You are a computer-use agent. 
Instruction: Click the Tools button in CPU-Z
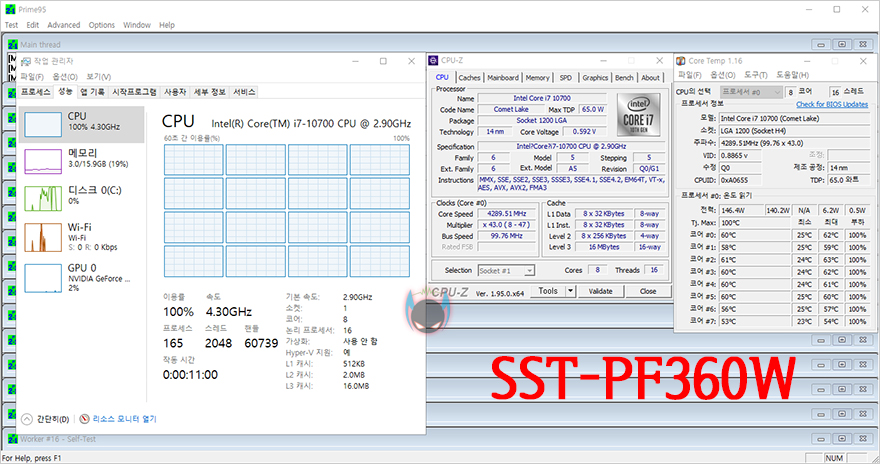[548, 291]
